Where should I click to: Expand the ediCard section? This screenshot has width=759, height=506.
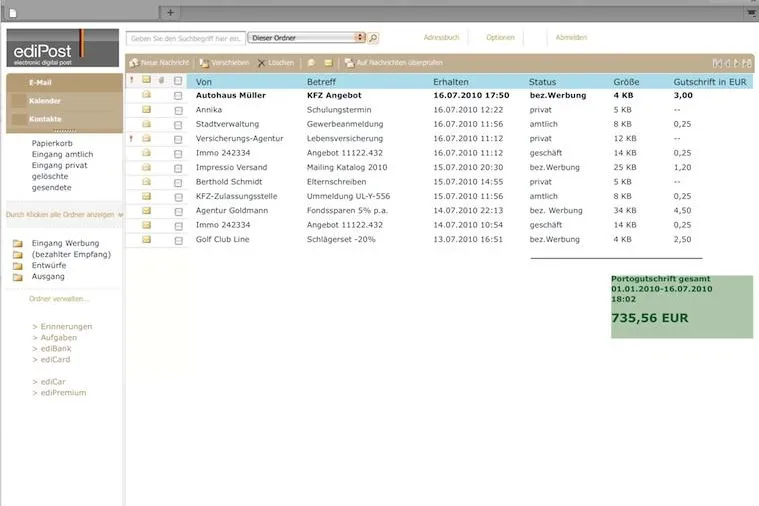(x=51, y=360)
